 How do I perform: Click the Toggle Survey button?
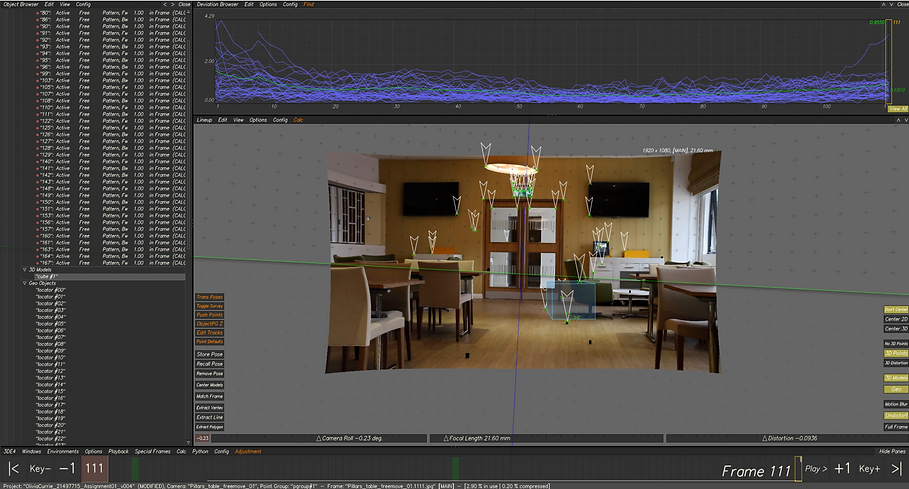coord(209,306)
